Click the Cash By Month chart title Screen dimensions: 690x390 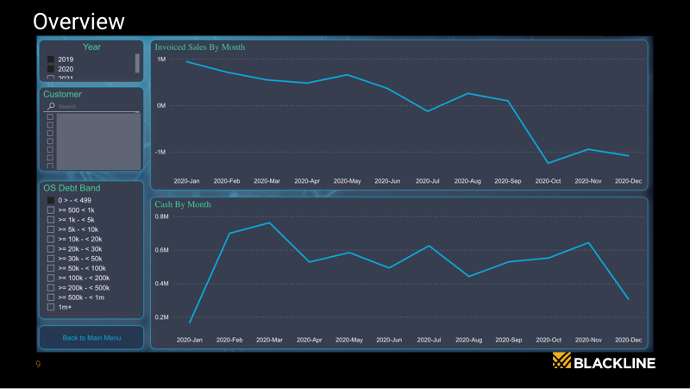[183, 204]
